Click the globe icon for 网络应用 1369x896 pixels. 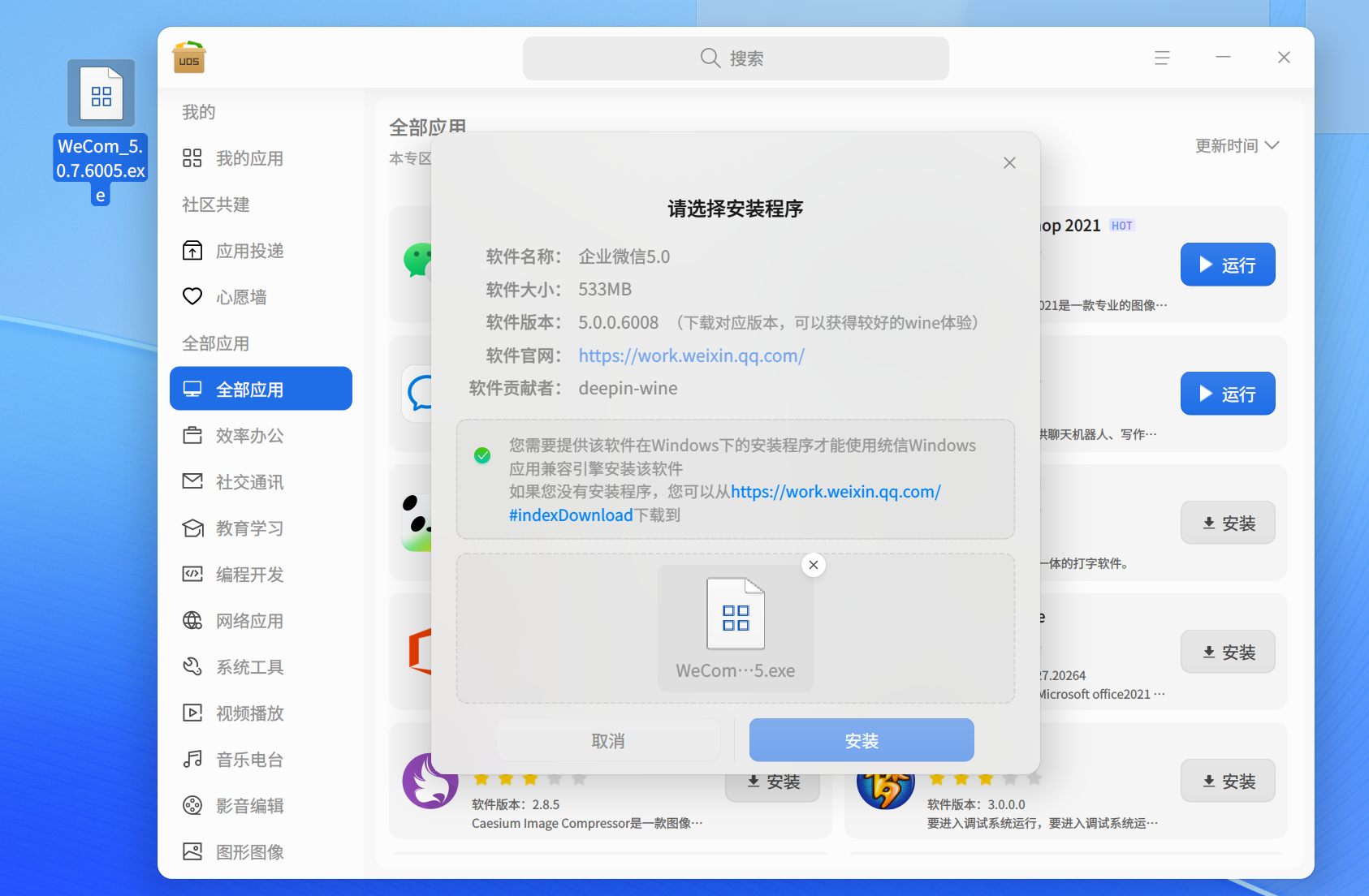(x=192, y=621)
